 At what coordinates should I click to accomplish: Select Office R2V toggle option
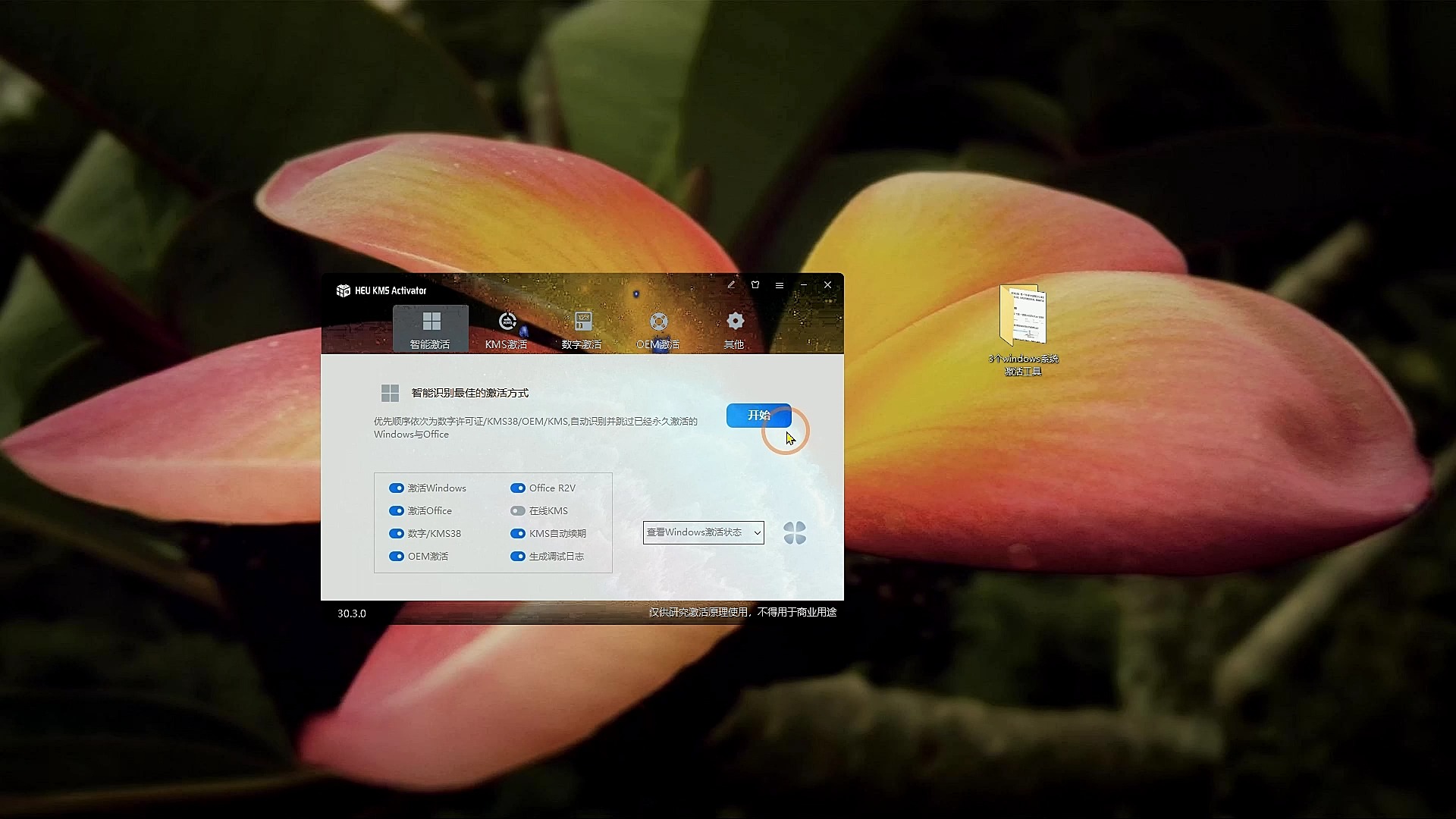[x=517, y=488]
